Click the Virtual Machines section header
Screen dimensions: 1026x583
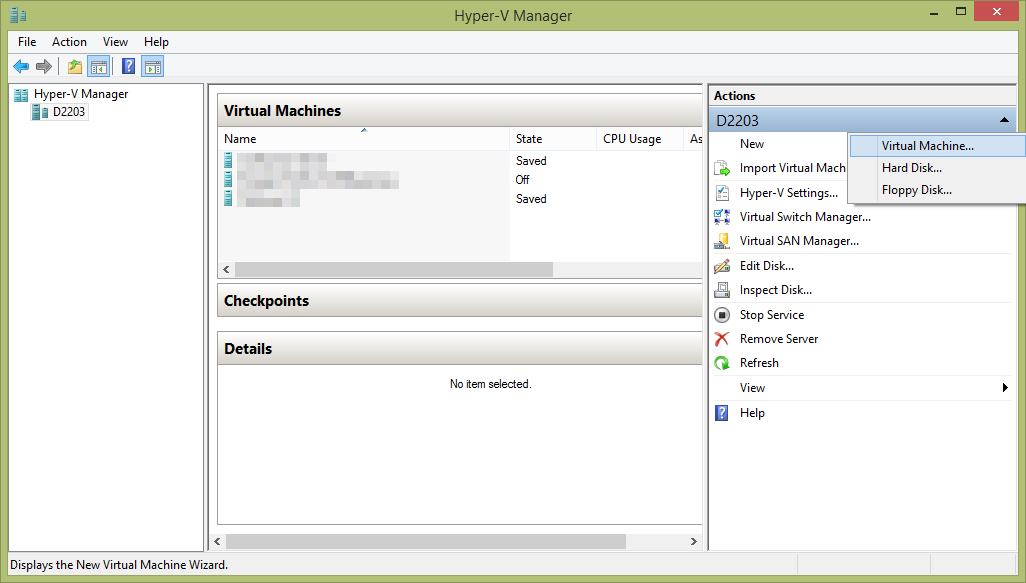tap(460, 111)
